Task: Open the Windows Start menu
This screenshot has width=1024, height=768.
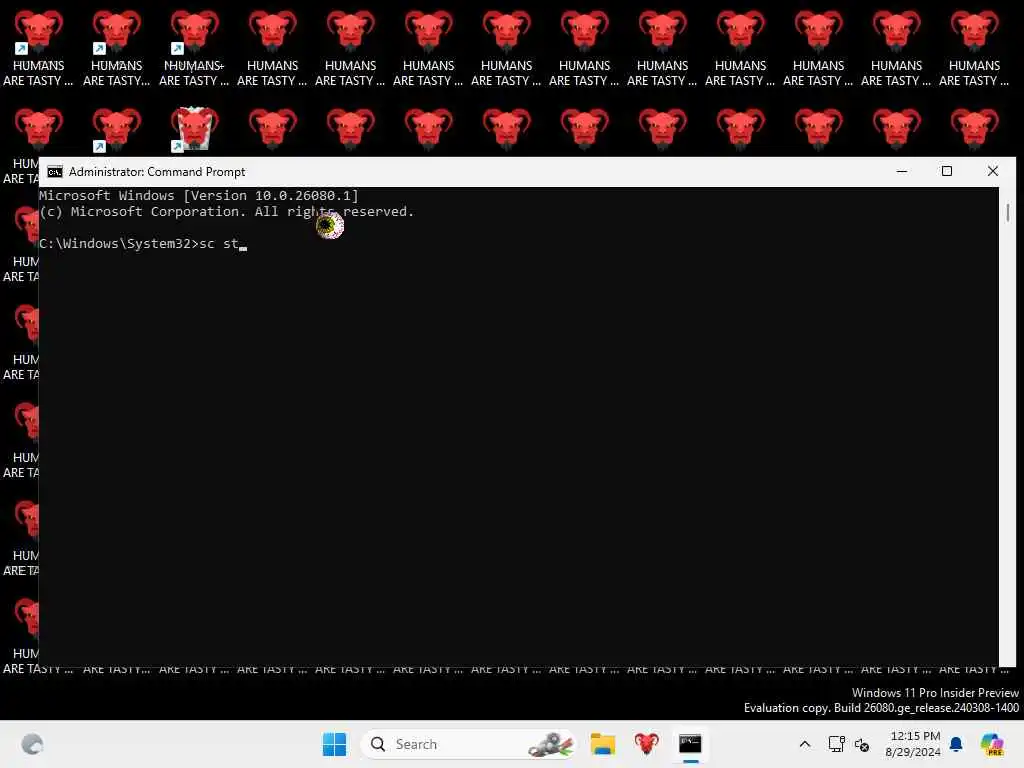Action: click(x=334, y=744)
